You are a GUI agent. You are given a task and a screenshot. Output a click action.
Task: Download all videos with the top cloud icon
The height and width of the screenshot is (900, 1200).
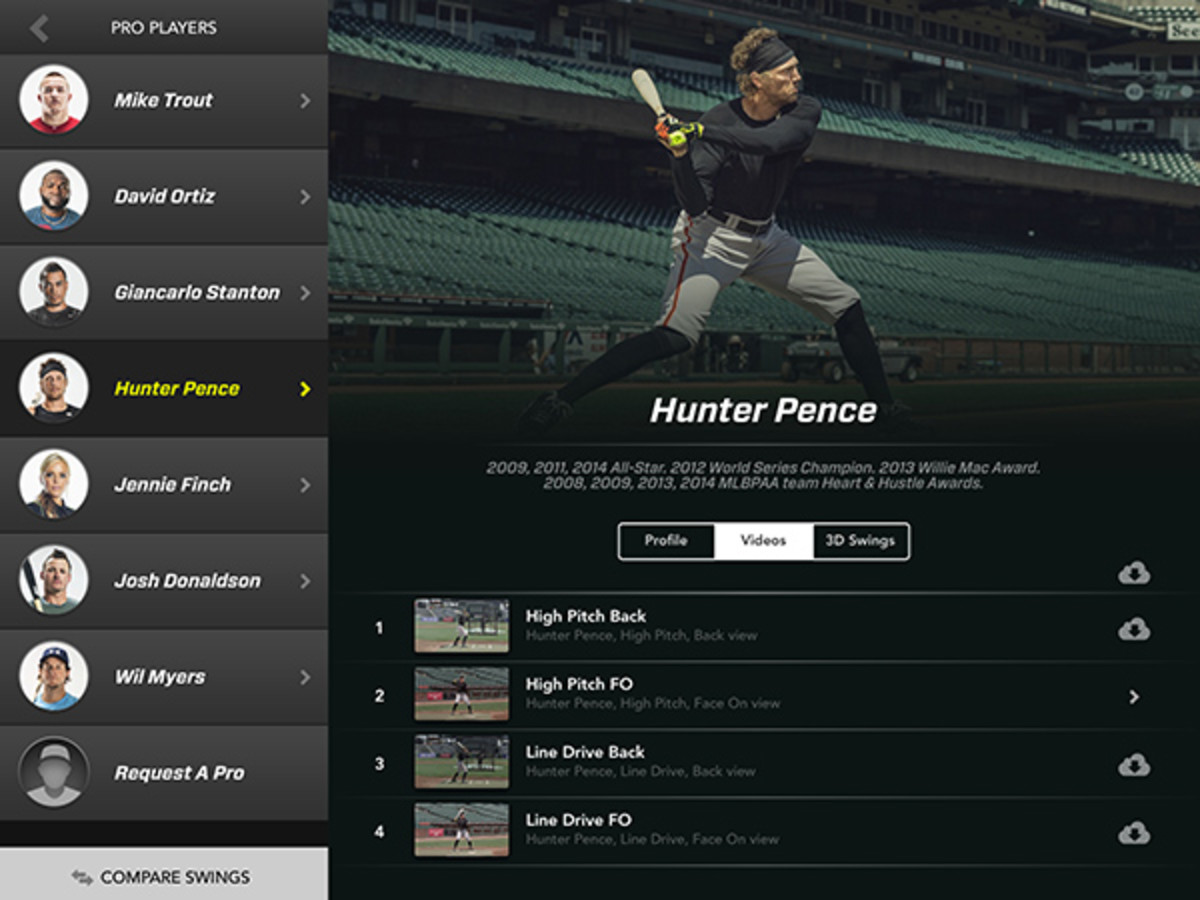[1134, 573]
